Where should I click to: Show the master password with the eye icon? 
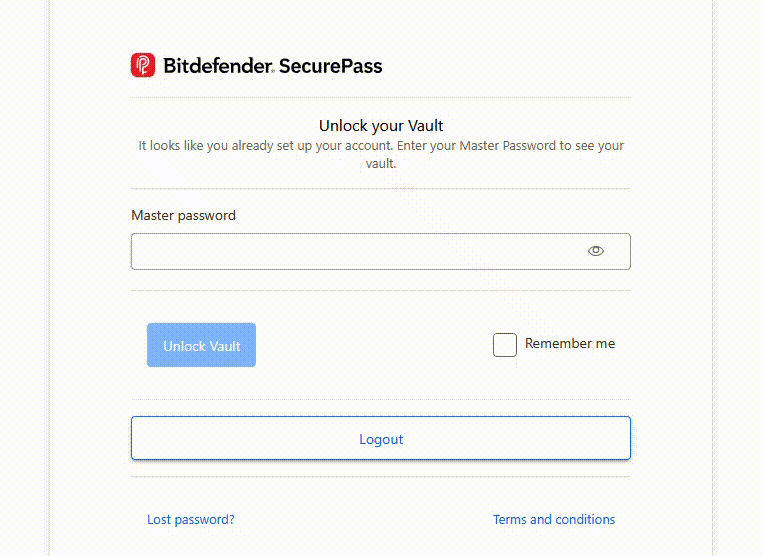click(x=595, y=251)
